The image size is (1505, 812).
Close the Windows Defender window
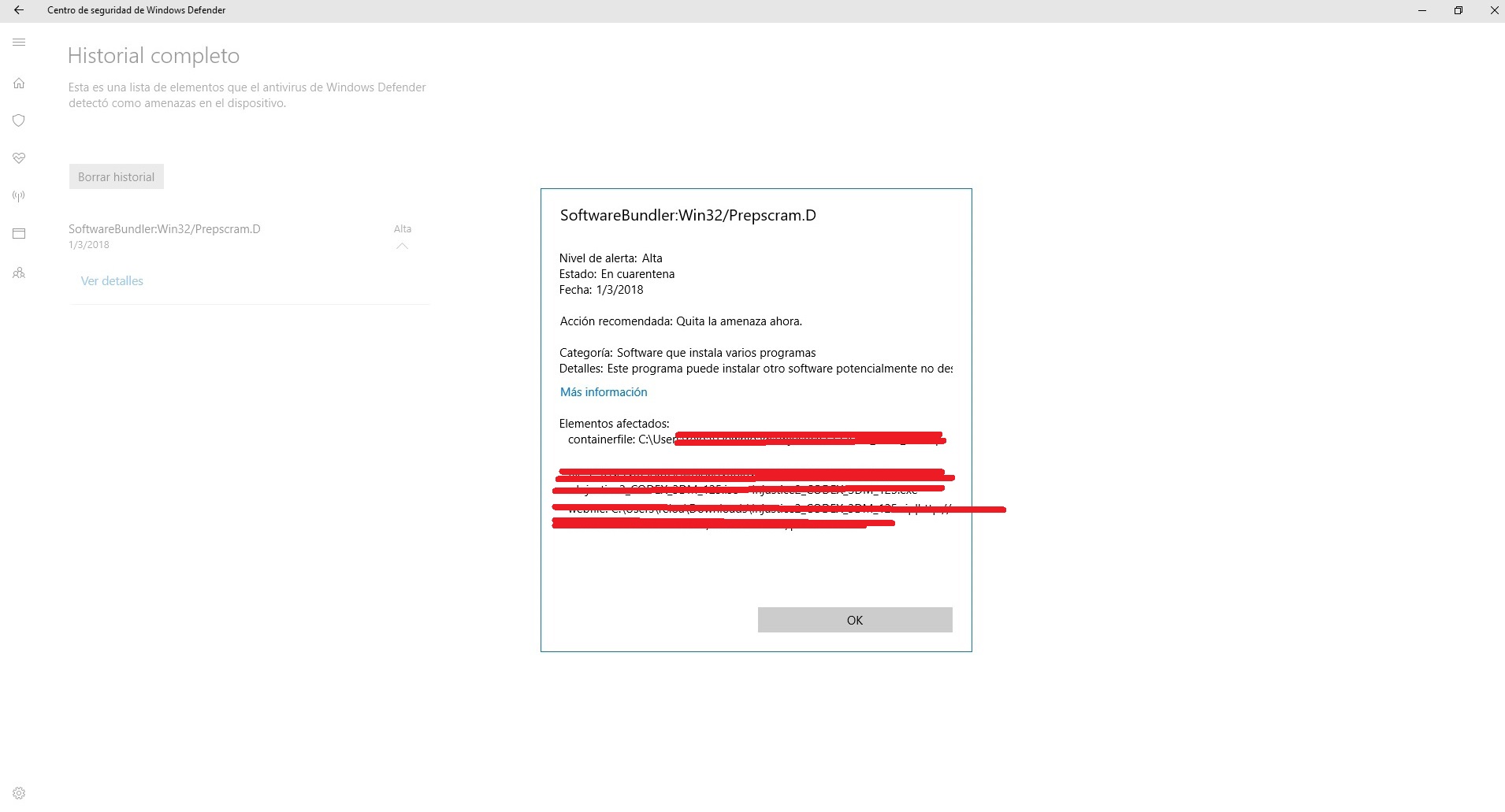pos(1494,10)
